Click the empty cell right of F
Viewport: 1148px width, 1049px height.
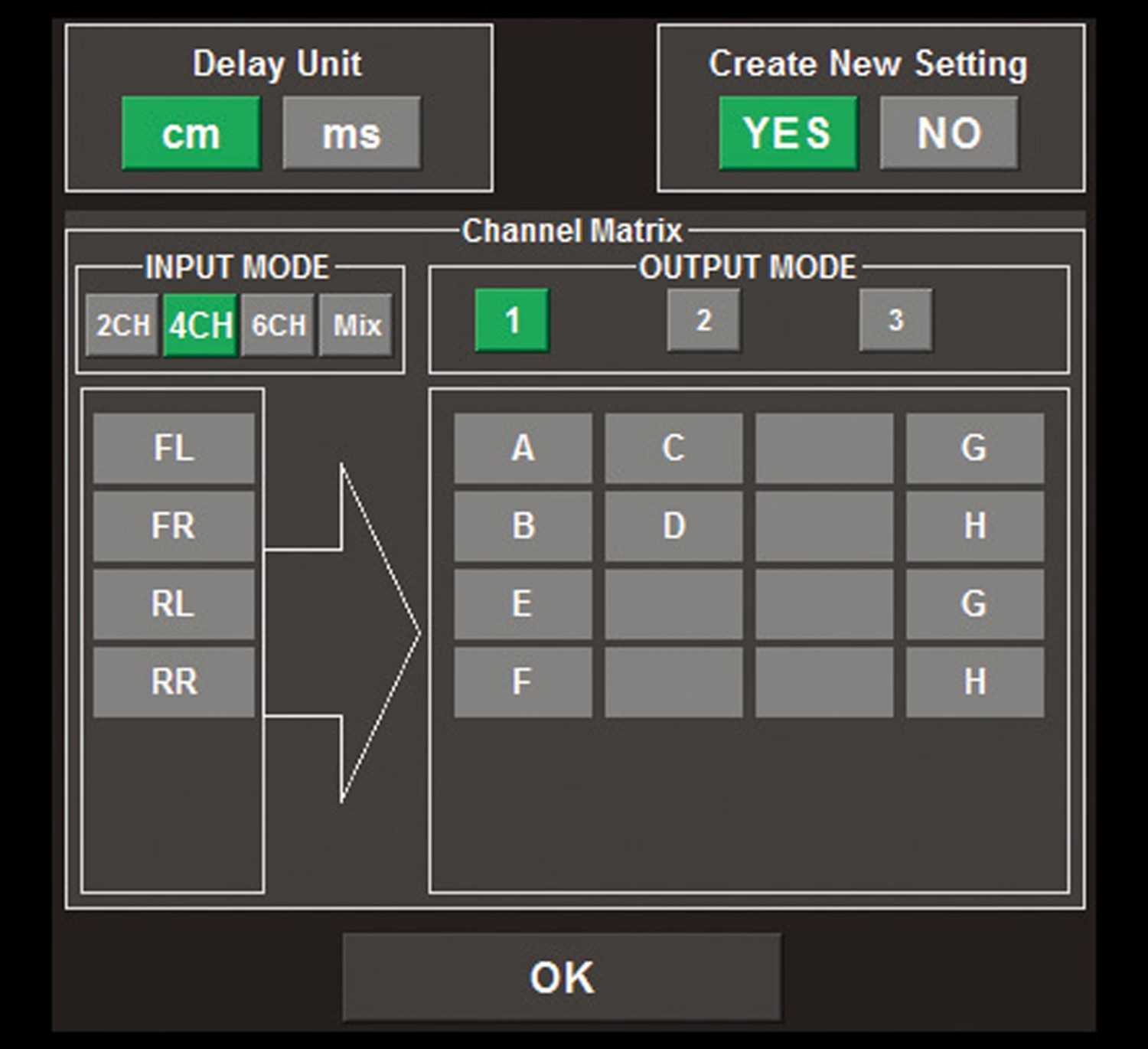(x=673, y=682)
